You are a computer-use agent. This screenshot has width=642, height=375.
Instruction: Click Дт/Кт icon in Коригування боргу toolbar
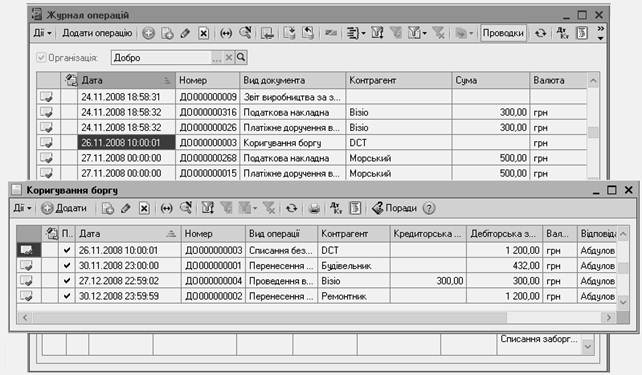[x=336, y=208]
